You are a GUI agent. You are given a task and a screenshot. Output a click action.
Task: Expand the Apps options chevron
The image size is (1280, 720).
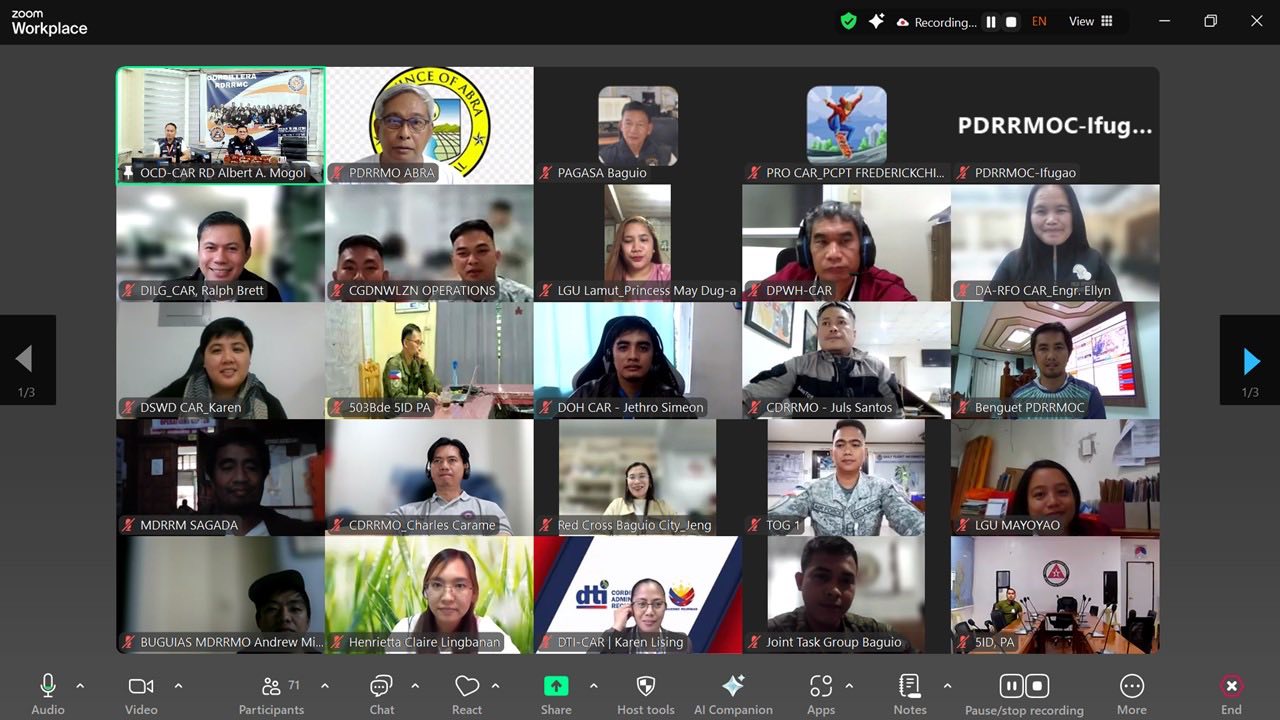tap(849, 686)
